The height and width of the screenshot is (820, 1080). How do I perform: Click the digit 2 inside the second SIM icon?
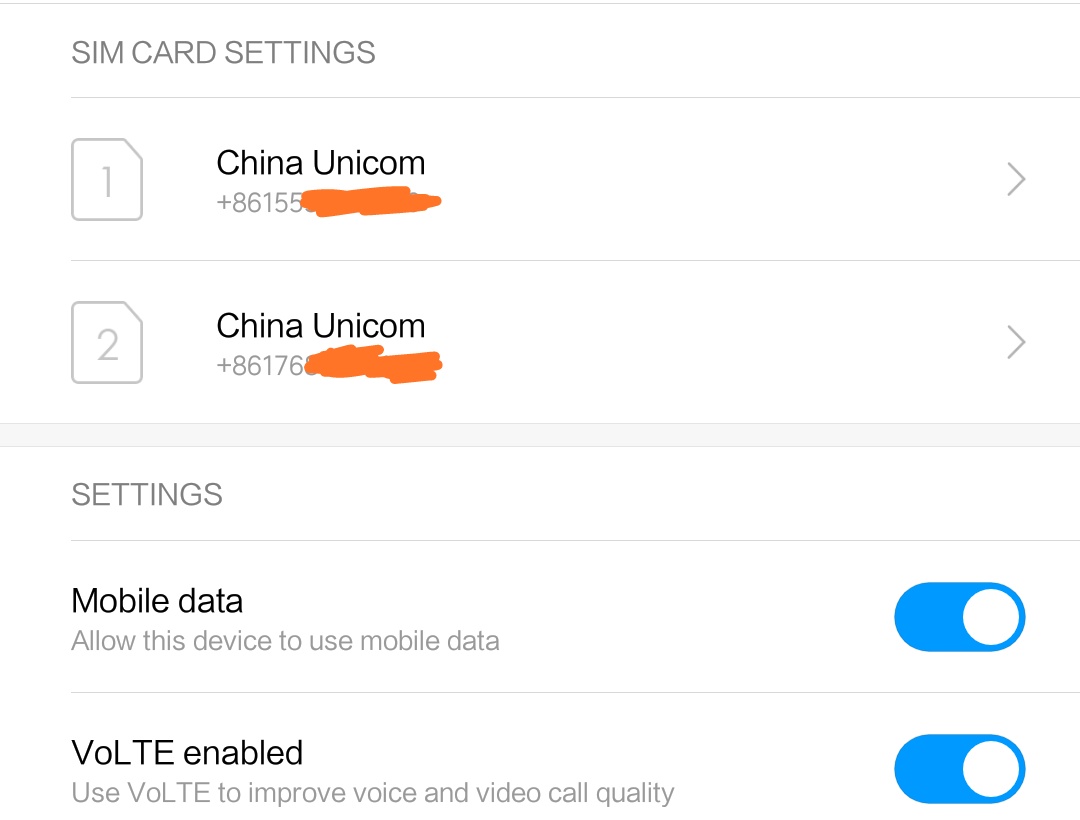[x=107, y=345]
